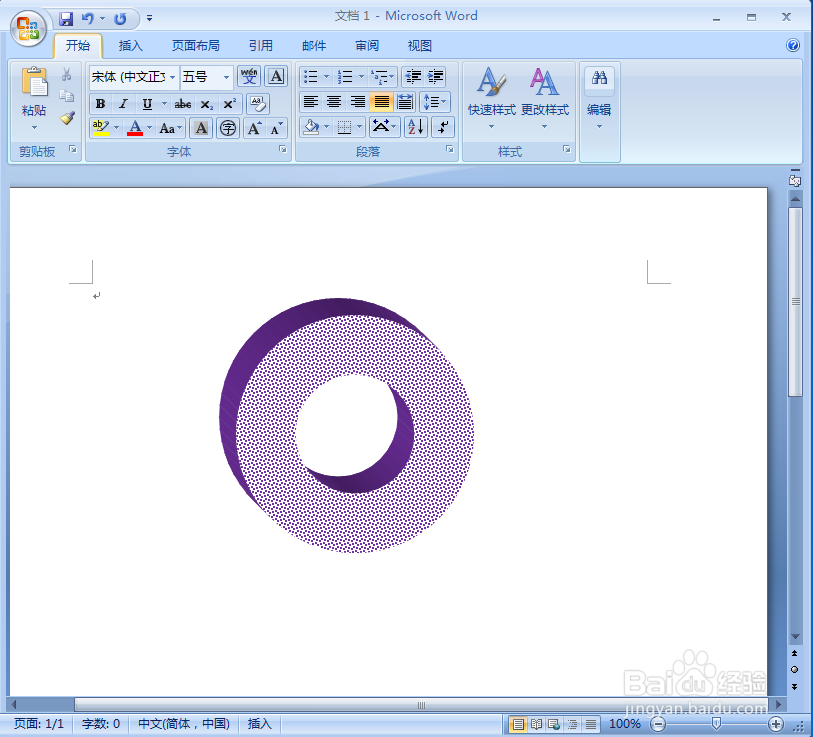Toggle italic formatting

point(123,104)
